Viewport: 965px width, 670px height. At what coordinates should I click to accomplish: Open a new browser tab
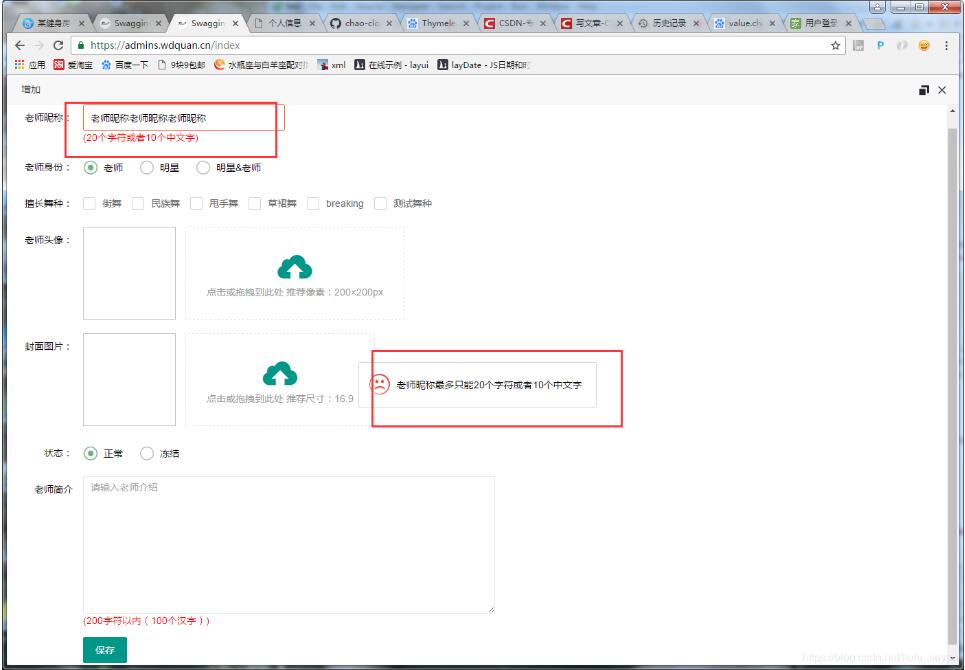pos(873,24)
